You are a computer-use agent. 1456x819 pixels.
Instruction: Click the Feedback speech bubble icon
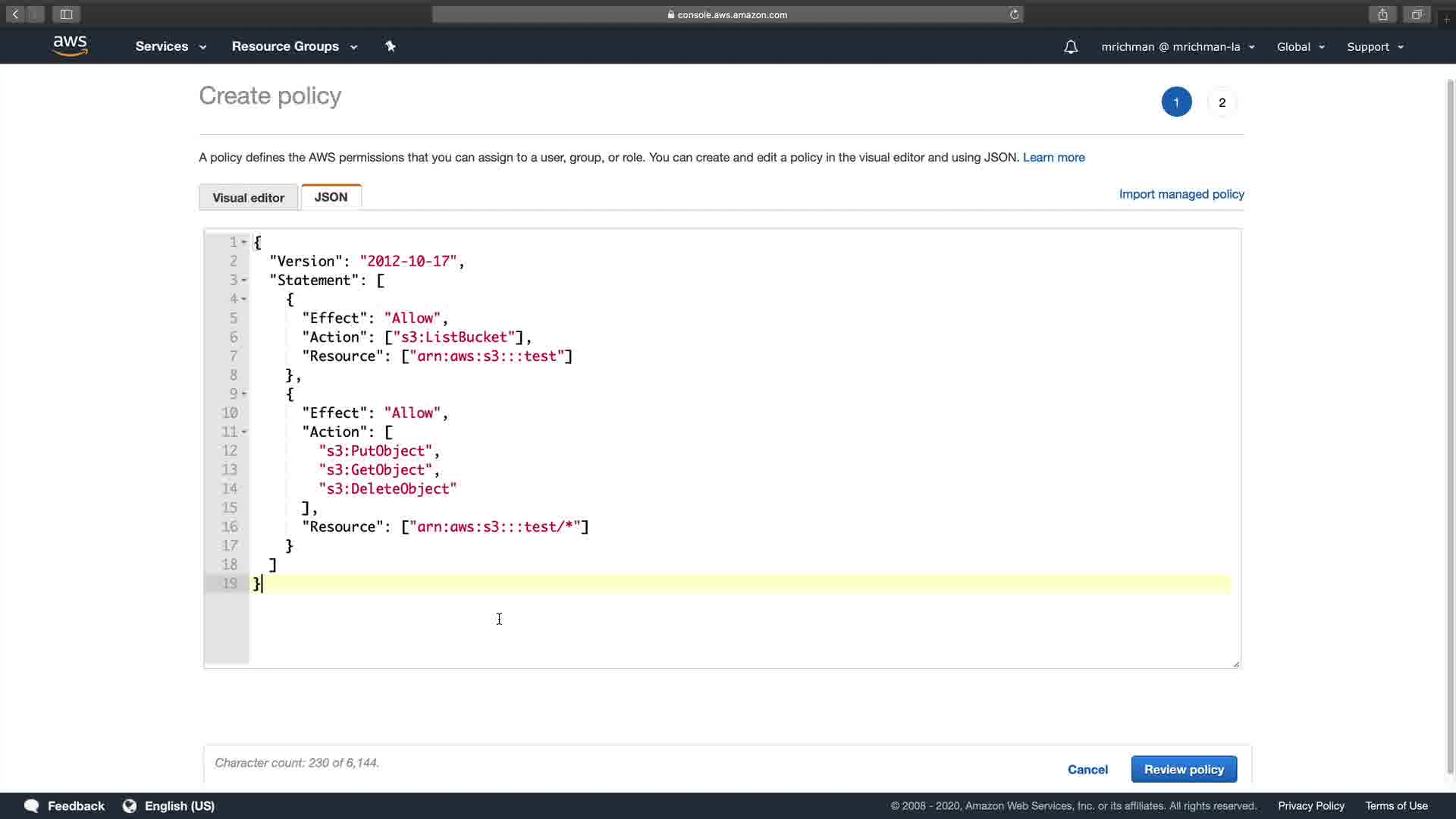31,805
